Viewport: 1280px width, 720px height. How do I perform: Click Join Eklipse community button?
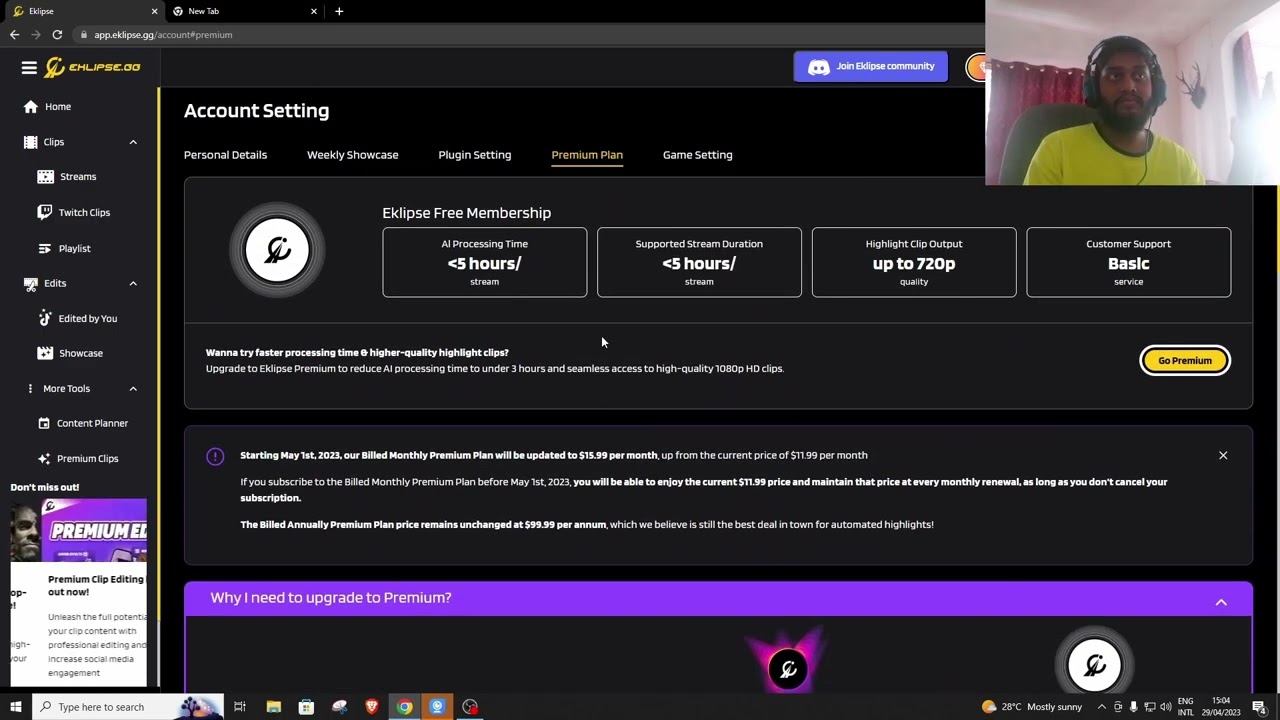pyautogui.click(x=871, y=67)
